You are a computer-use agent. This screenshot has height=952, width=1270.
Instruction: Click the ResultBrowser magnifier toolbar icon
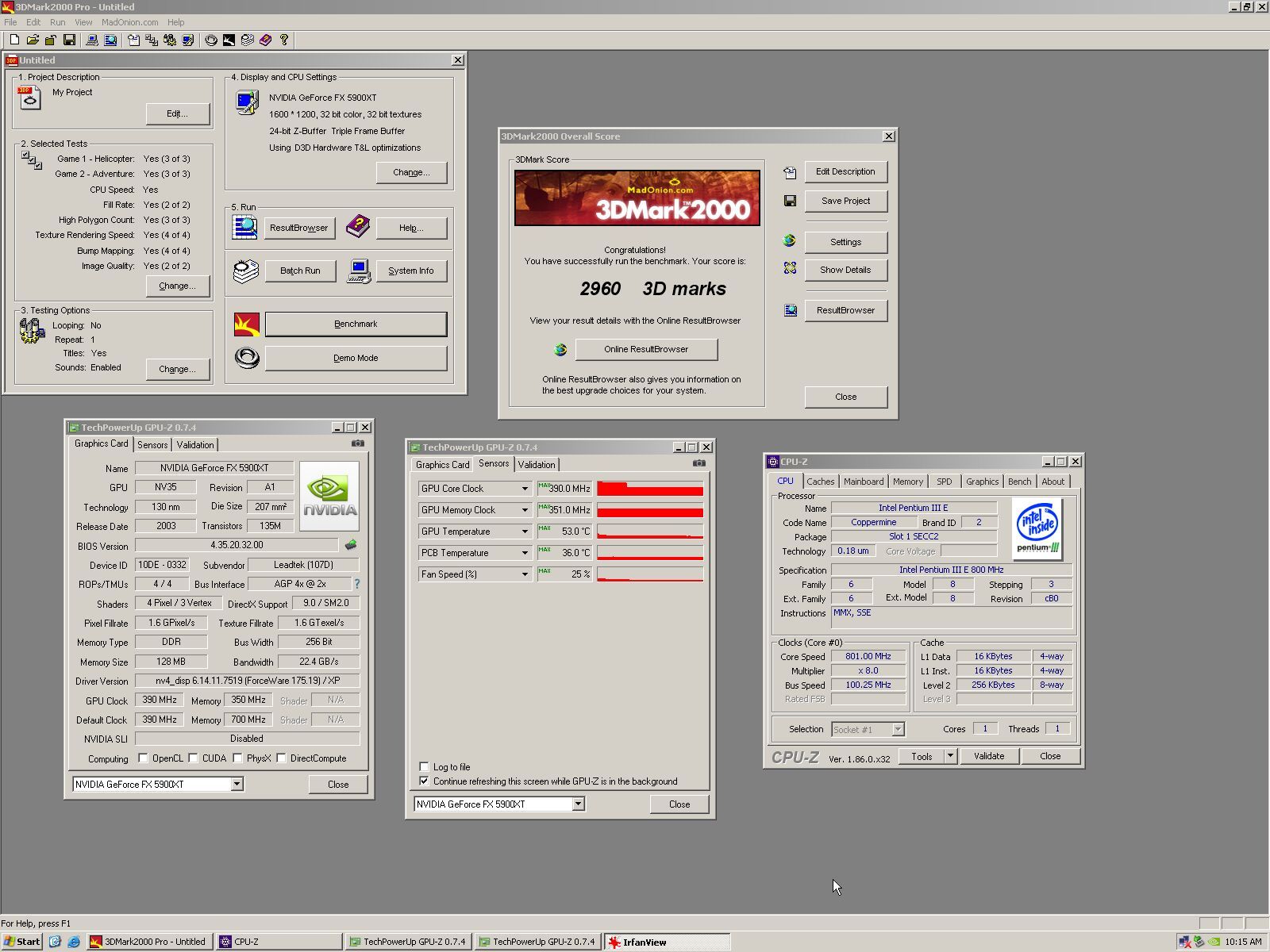[x=110, y=40]
